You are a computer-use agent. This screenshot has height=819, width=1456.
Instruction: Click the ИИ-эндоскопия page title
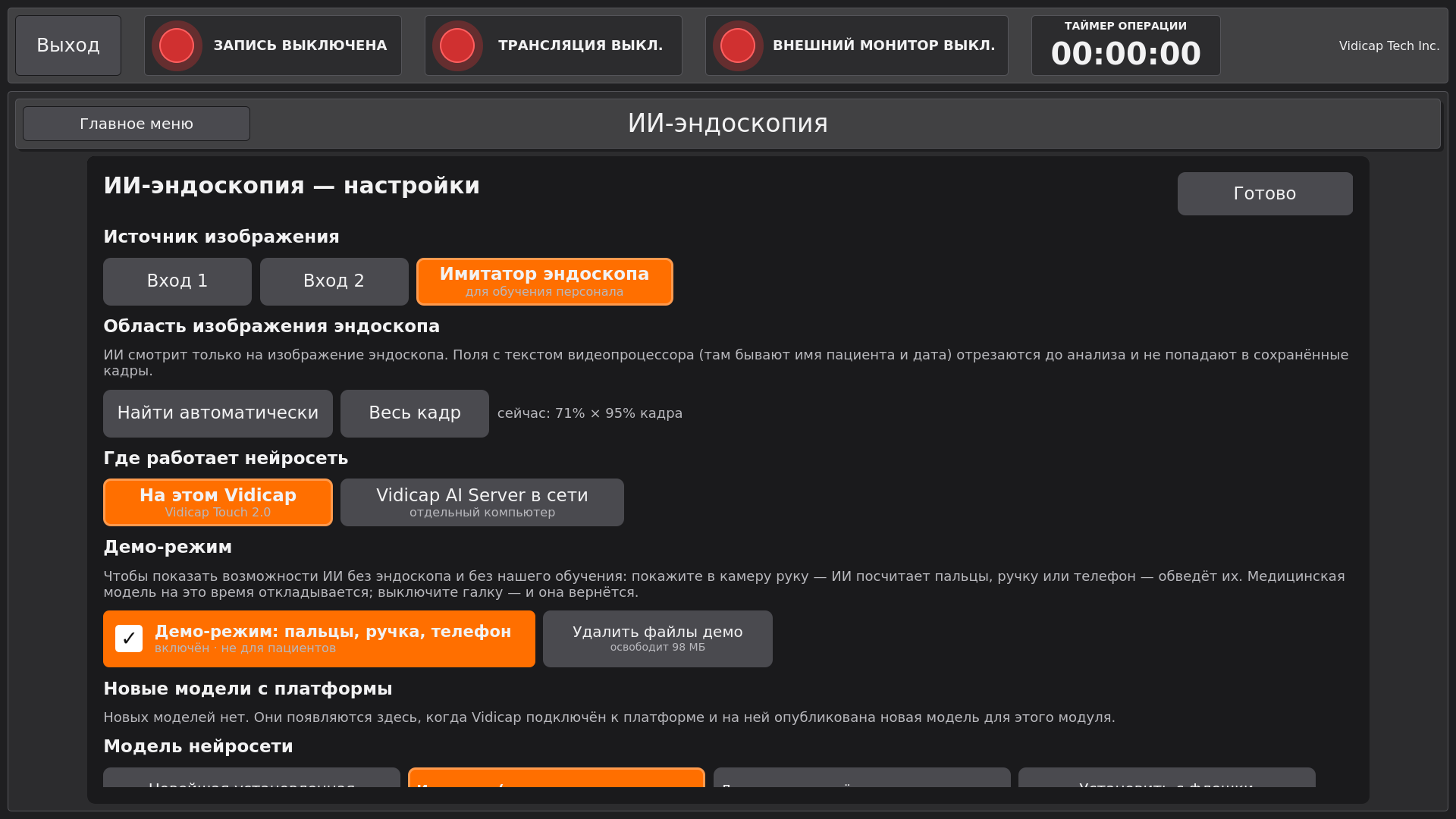pos(728,124)
